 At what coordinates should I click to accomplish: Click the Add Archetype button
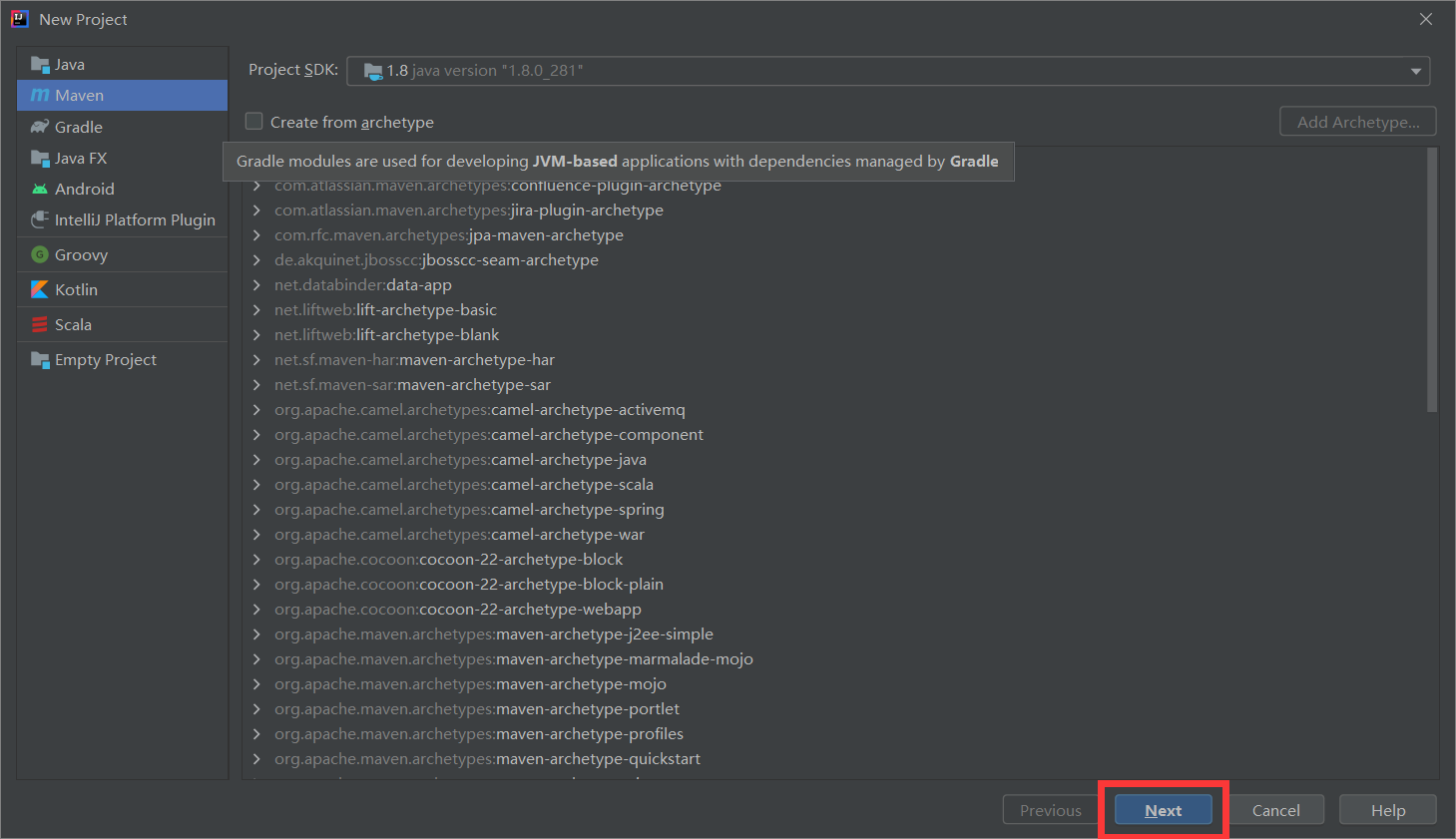coord(1358,122)
